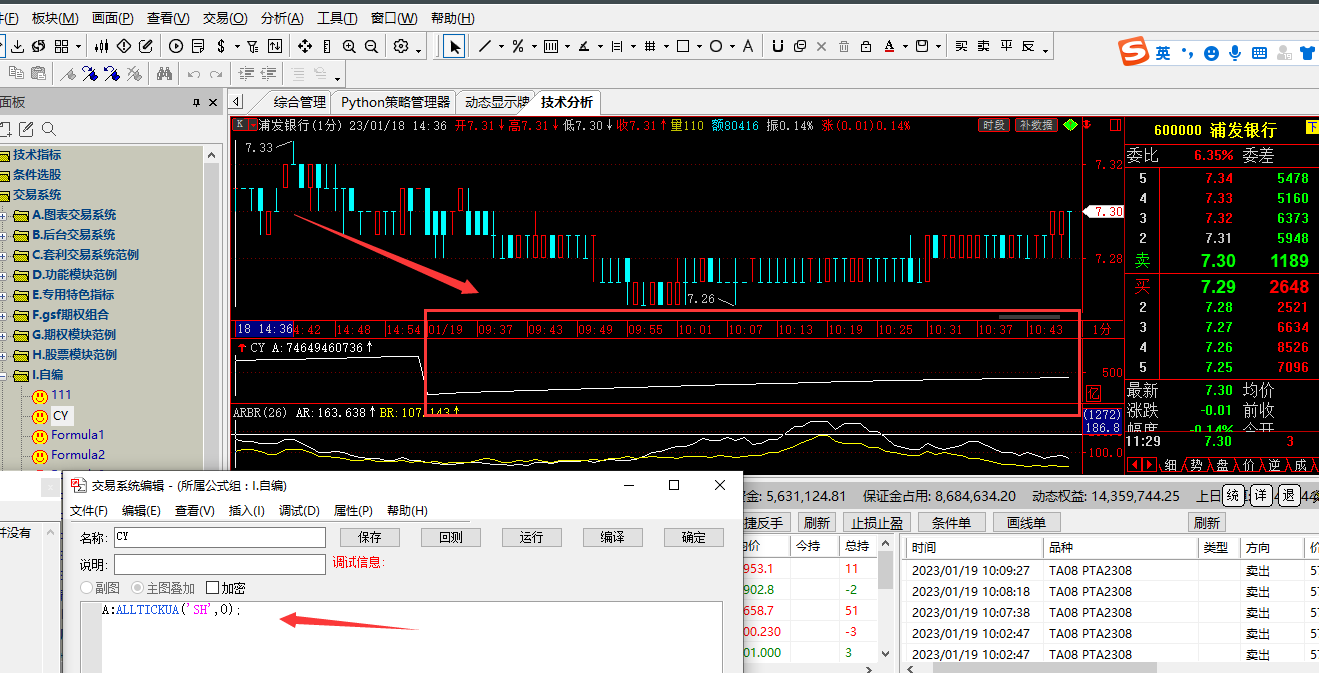Click the 编译 button
This screenshot has height=673, width=1319.
tap(612, 537)
